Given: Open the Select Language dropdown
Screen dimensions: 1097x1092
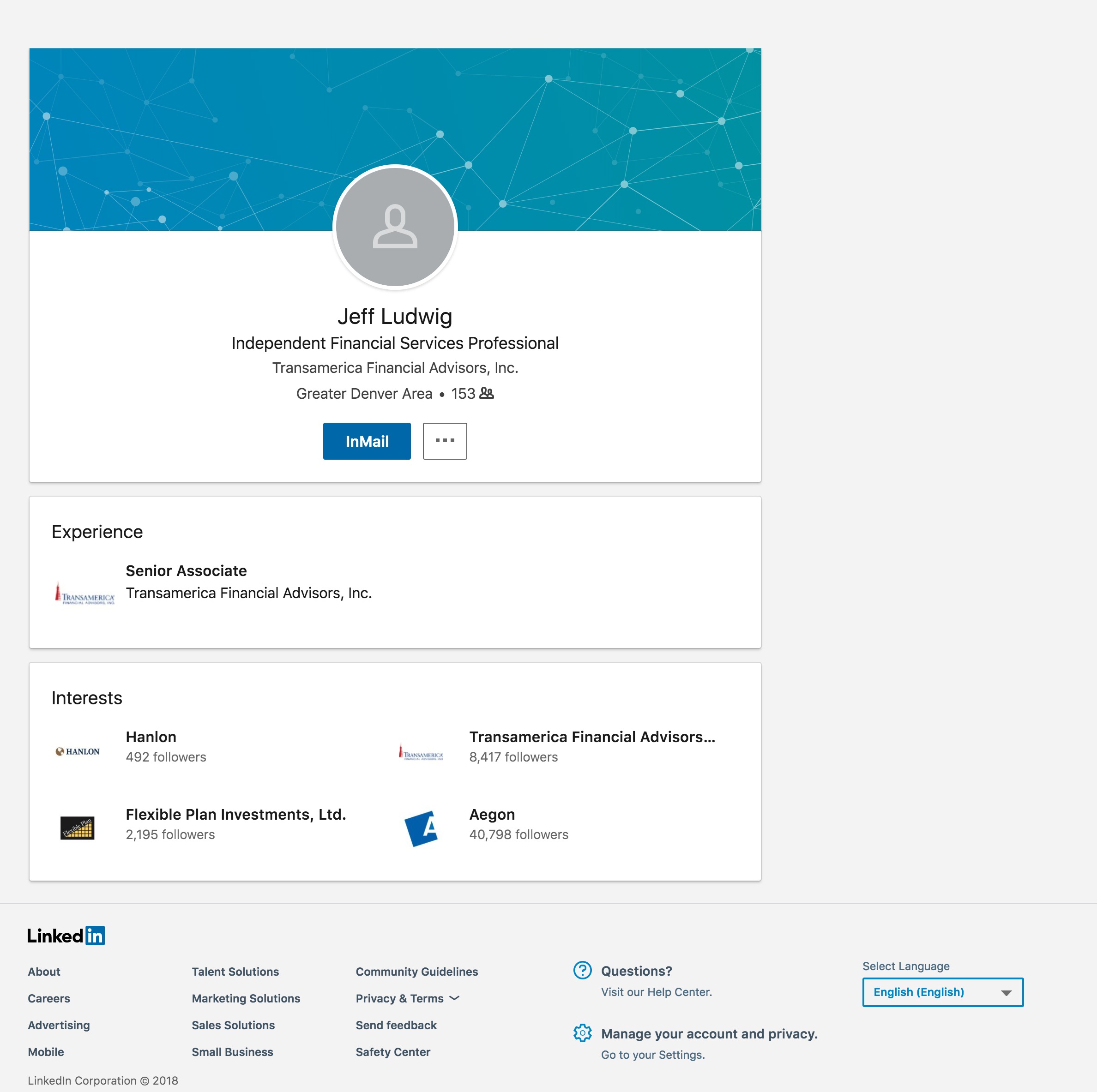Looking at the screenshot, I should click(x=942, y=992).
